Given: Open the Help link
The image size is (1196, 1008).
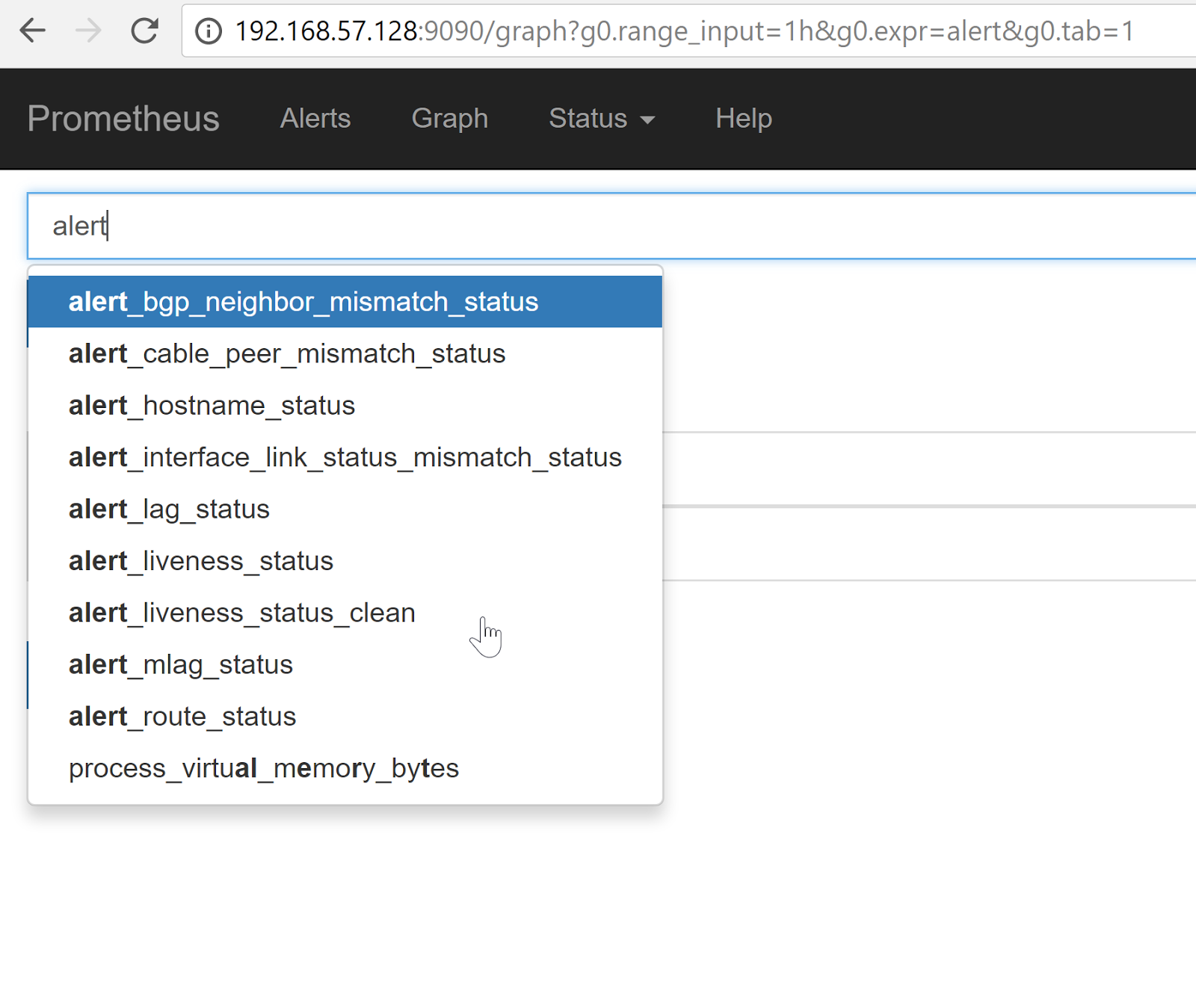Looking at the screenshot, I should pos(743,119).
